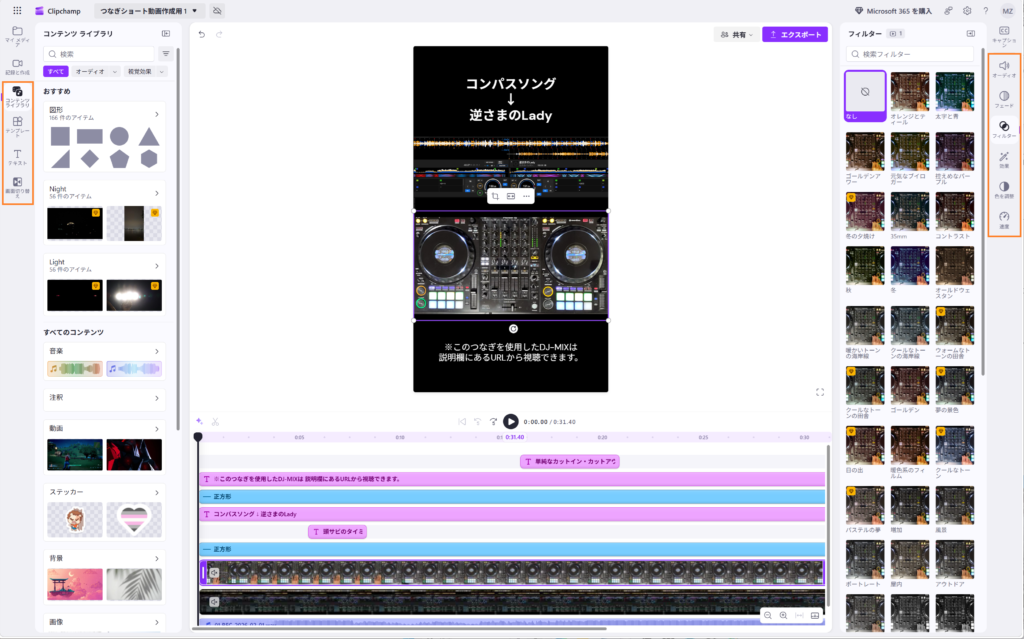Open the project name dropdown
The image size is (1024, 639).
click(148, 10)
